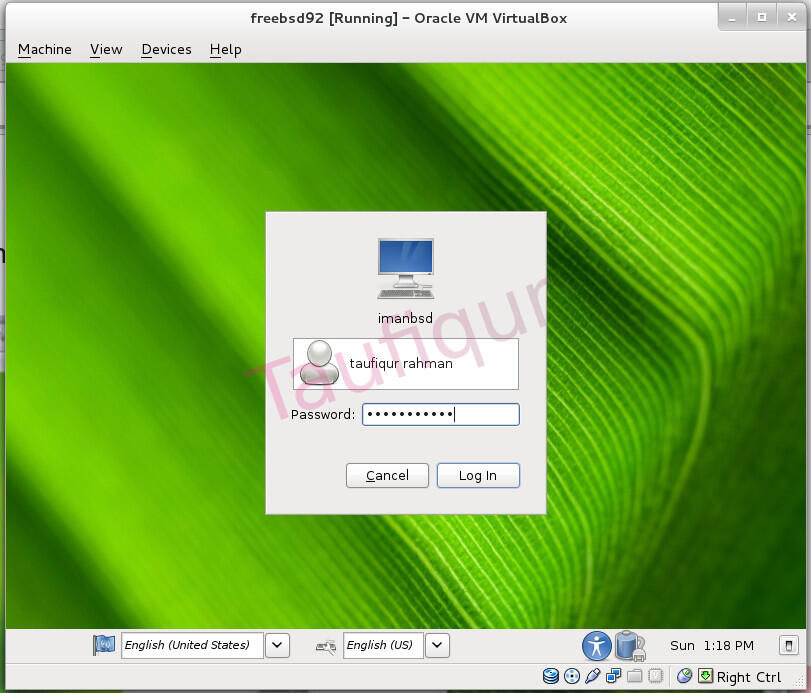
Task: Click the imanbsd hostname label
Action: pos(406,318)
